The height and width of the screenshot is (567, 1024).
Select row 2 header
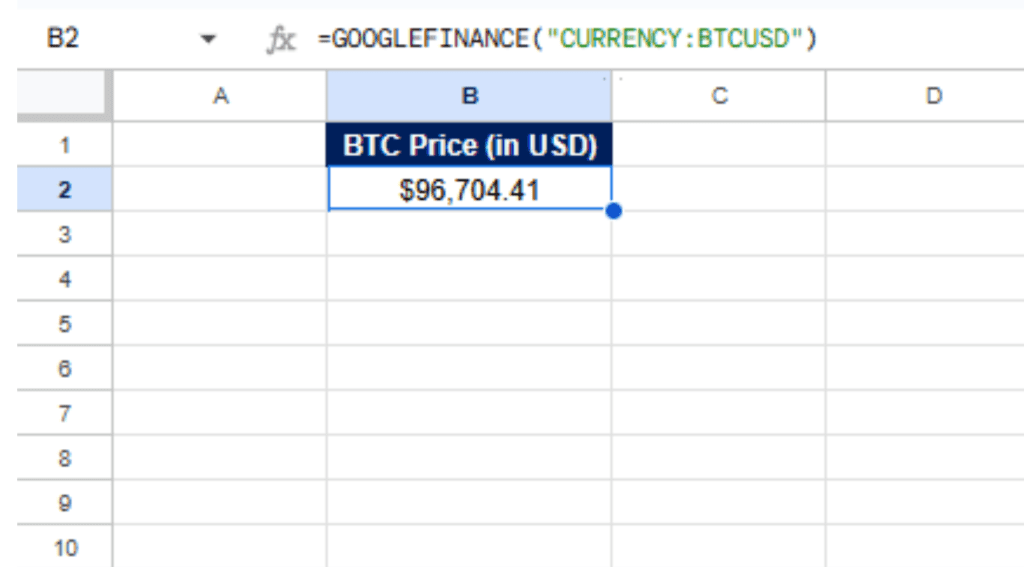click(65, 190)
